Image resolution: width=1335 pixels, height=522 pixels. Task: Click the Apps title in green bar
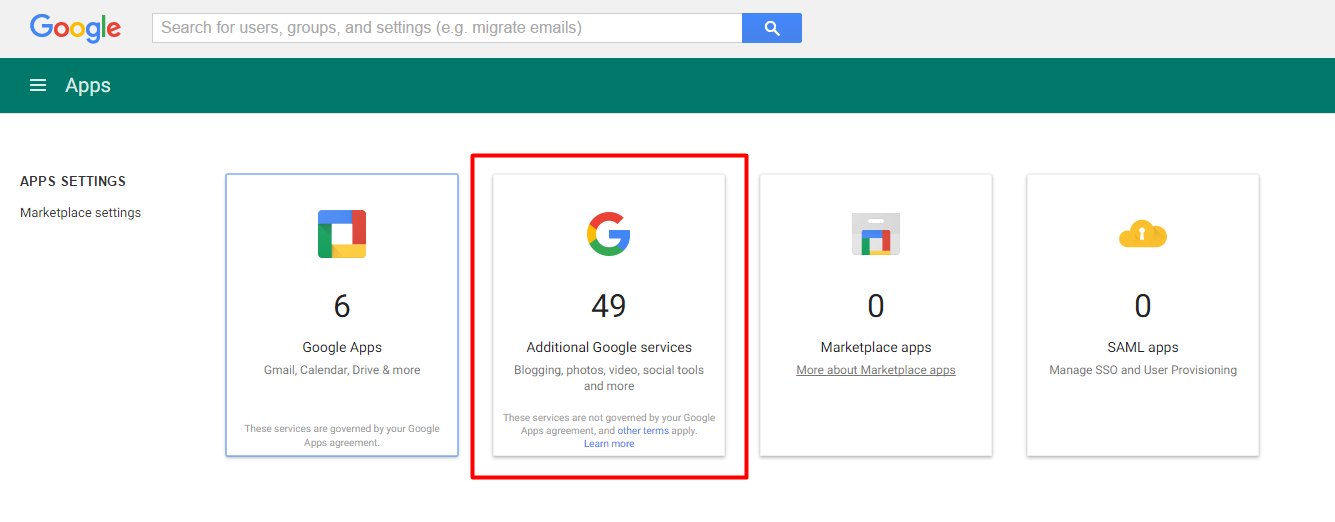pyautogui.click(x=88, y=86)
